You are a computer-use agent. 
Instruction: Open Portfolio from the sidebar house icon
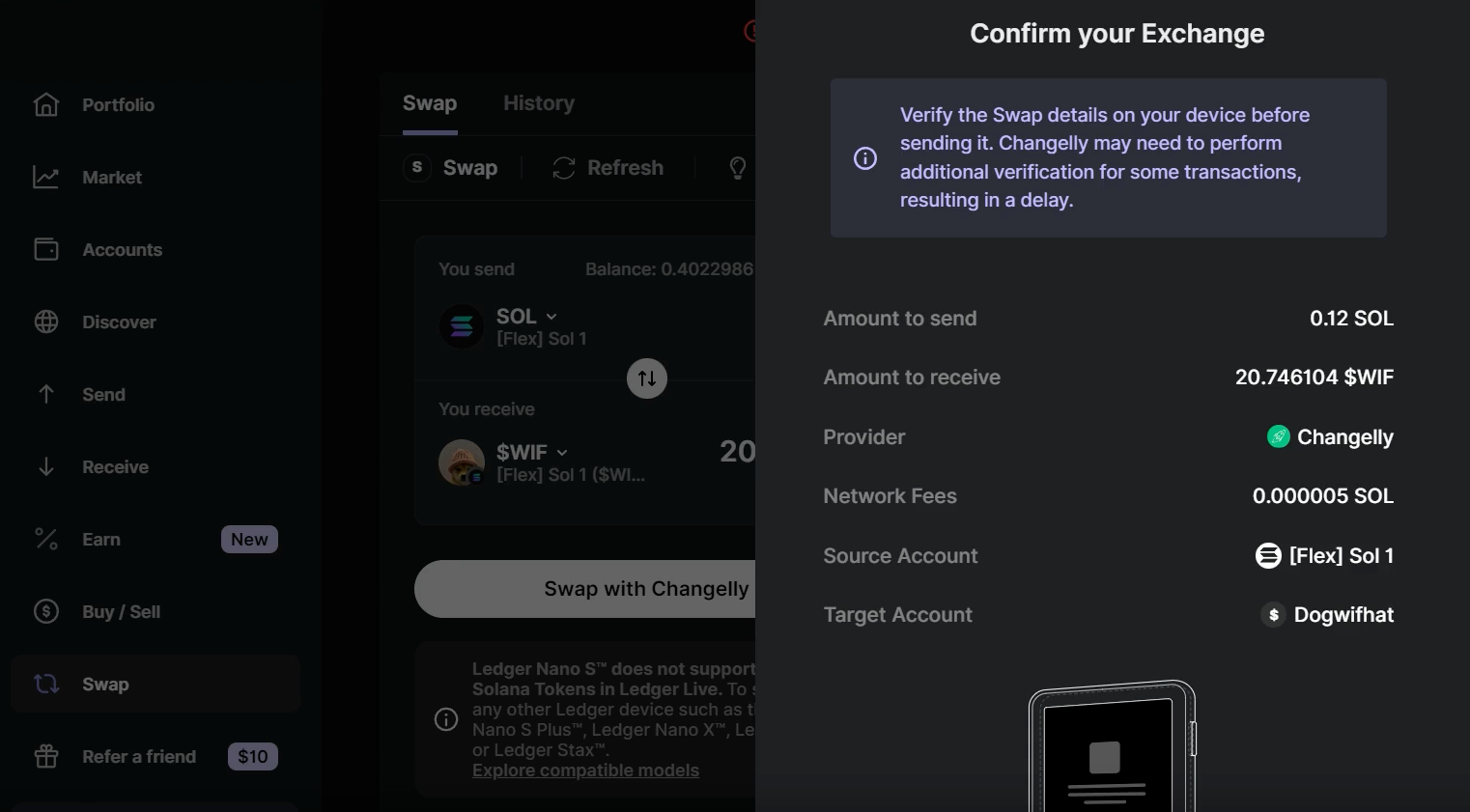[x=46, y=104]
